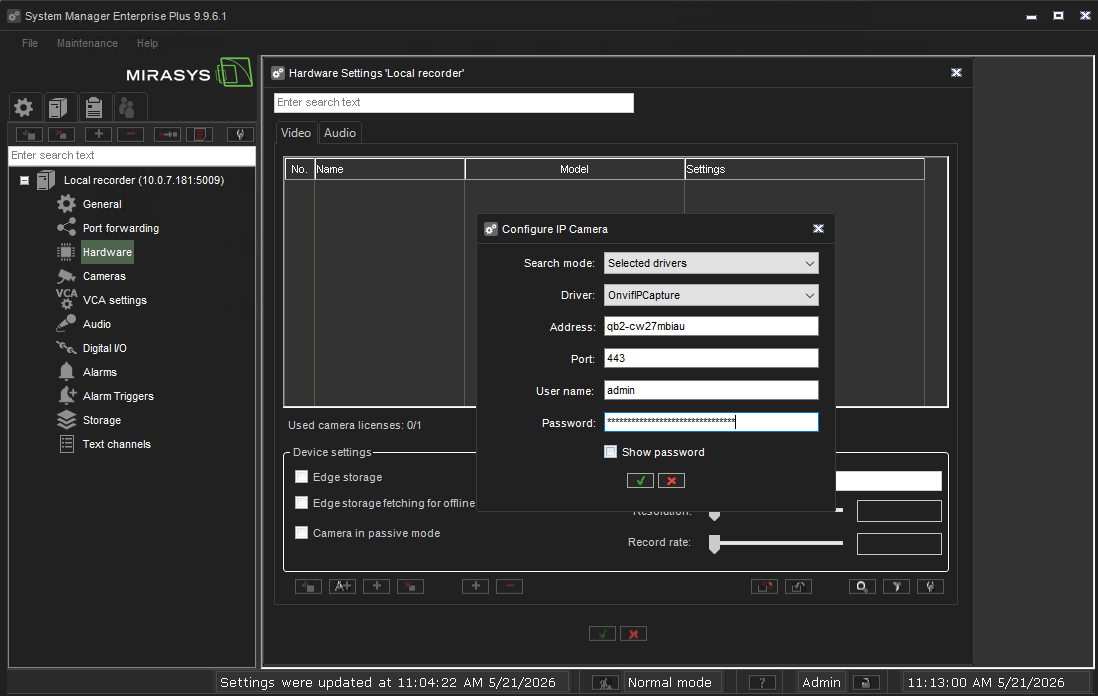Select Text channels in the tree
The width and height of the screenshot is (1098, 696).
point(116,444)
